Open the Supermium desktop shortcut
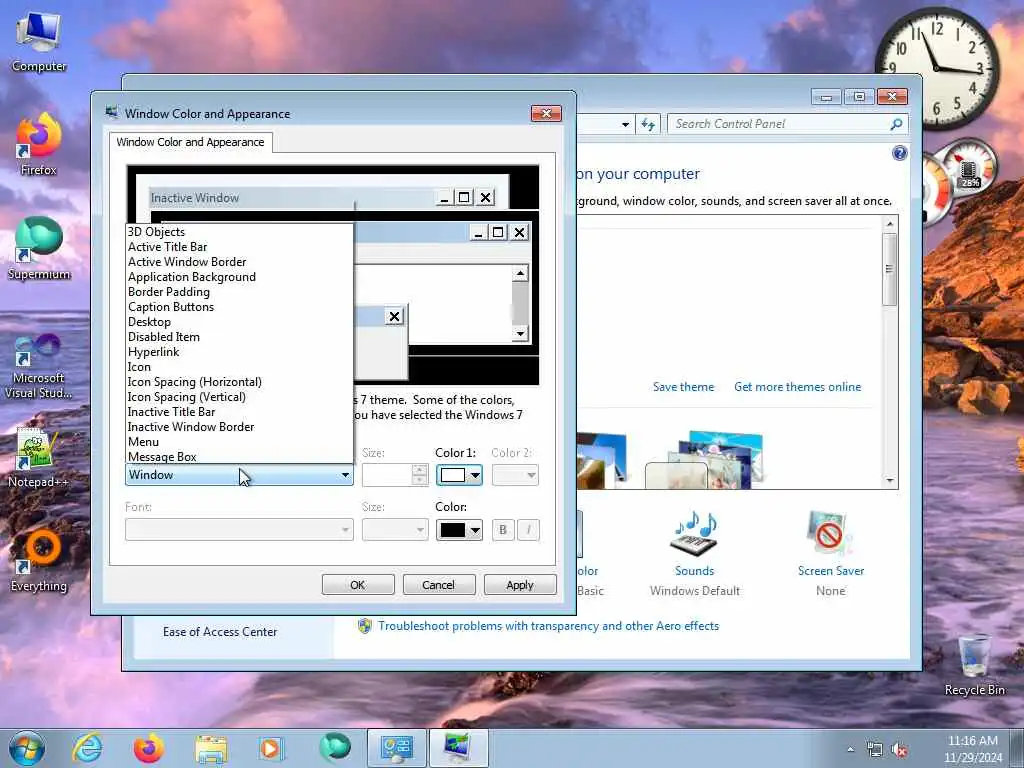The image size is (1024, 768). (x=39, y=249)
